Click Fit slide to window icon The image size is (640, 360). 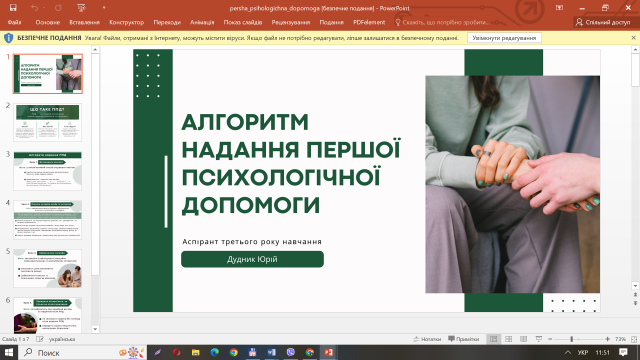pyautogui.click(x=634, y=339)
